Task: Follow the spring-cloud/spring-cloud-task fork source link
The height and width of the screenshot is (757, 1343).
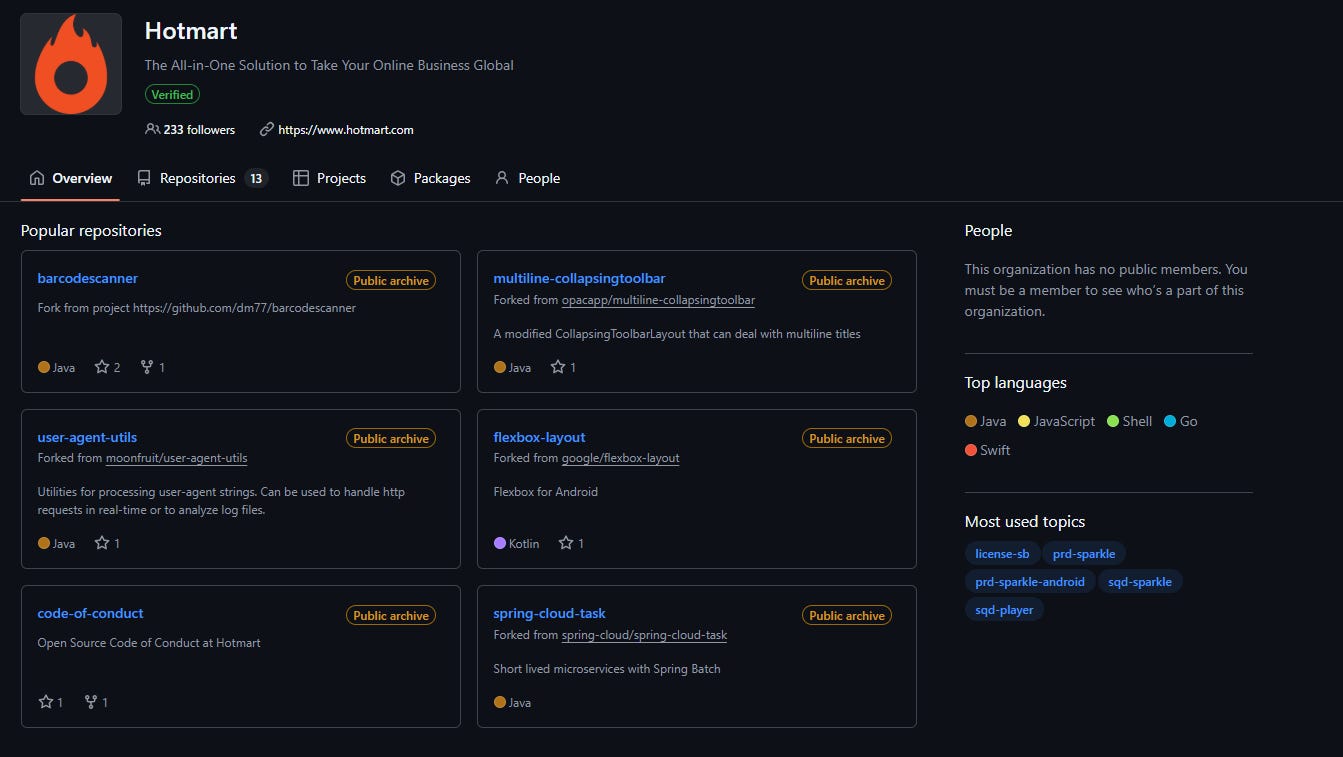Action: click(x=644, y=635)
